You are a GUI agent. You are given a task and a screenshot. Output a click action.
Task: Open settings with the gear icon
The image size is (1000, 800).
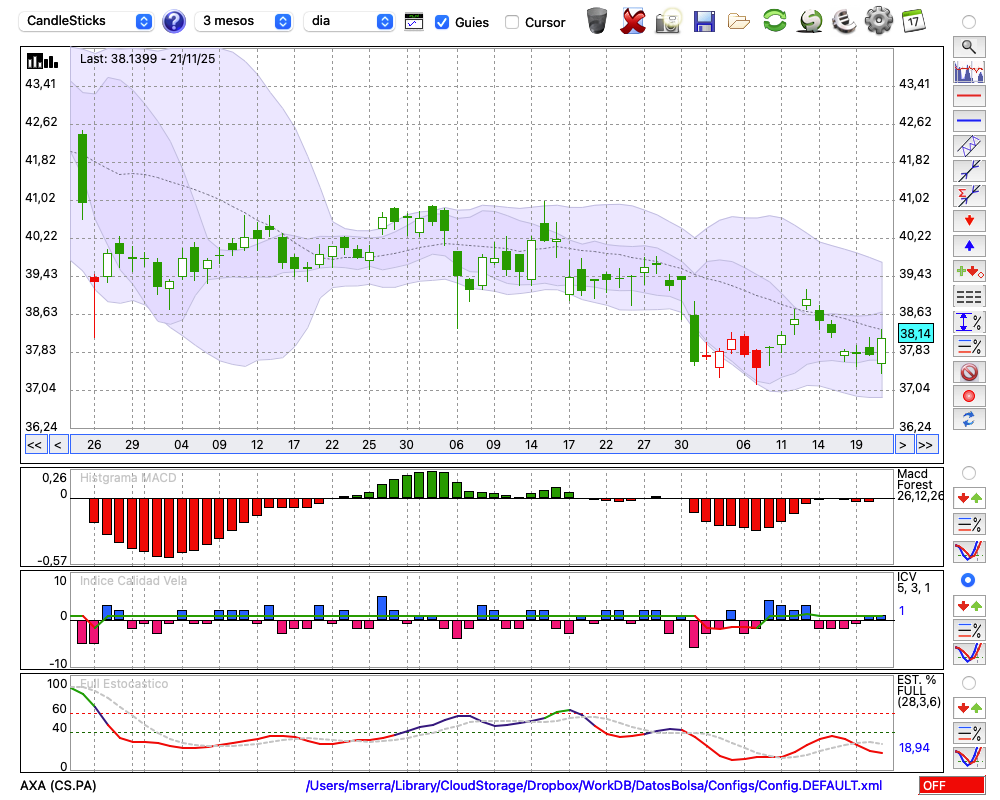(x=879, y=21)
